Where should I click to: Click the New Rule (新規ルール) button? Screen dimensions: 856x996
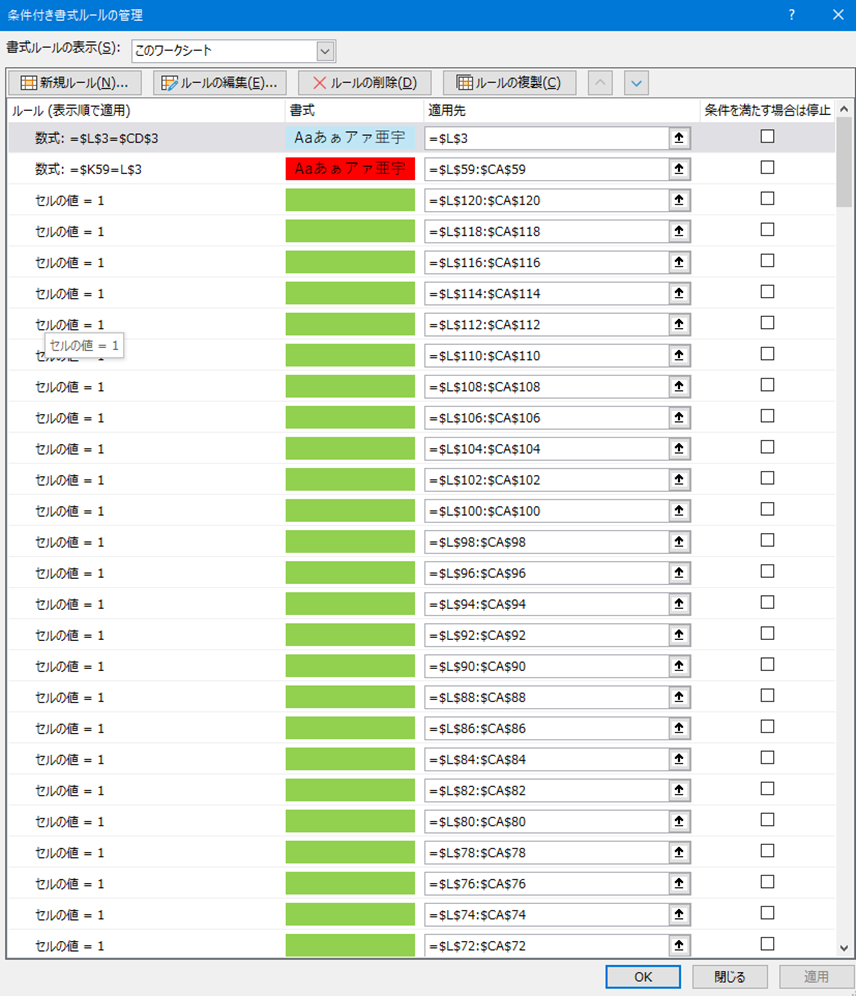74,83
